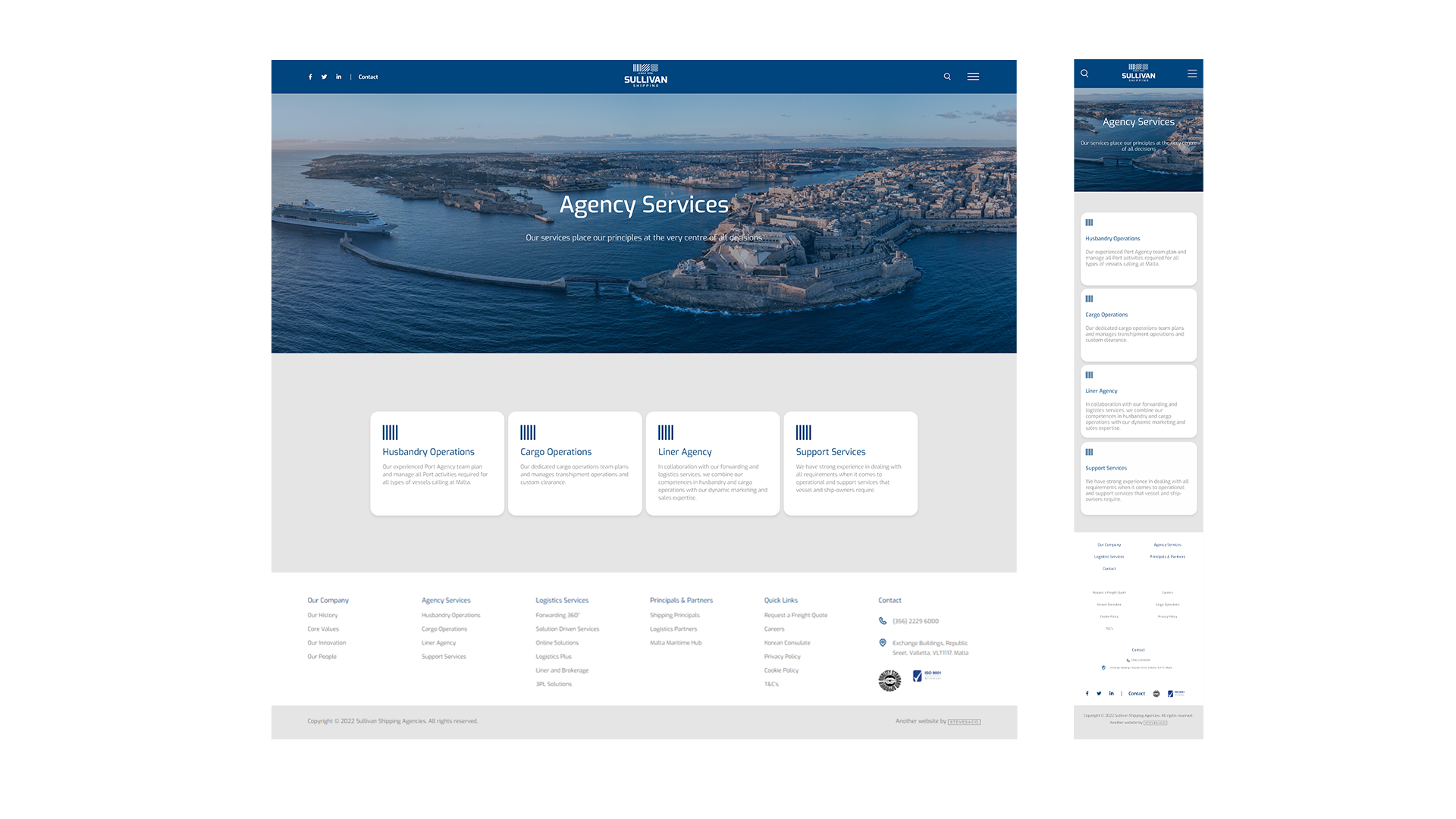1456x819 pixels.
Task: Open the Husbandry Operations card
Action: 437,463
